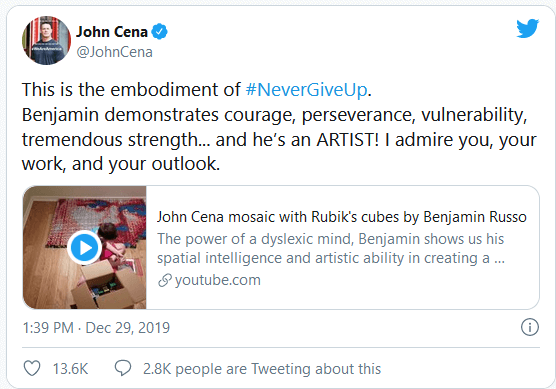Open the youtube.com source link
The image size is (556, 389).
218,280
